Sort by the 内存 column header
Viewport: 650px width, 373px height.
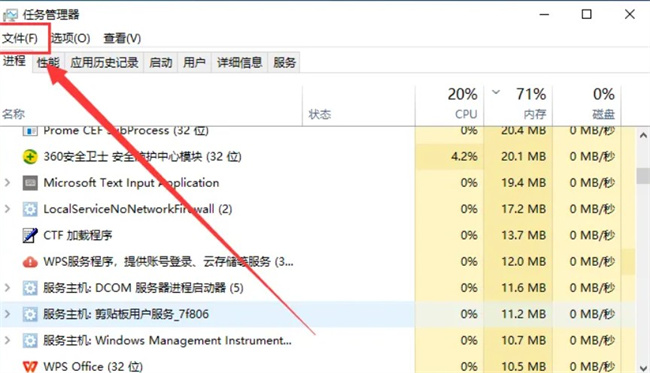tap(518, 104)
